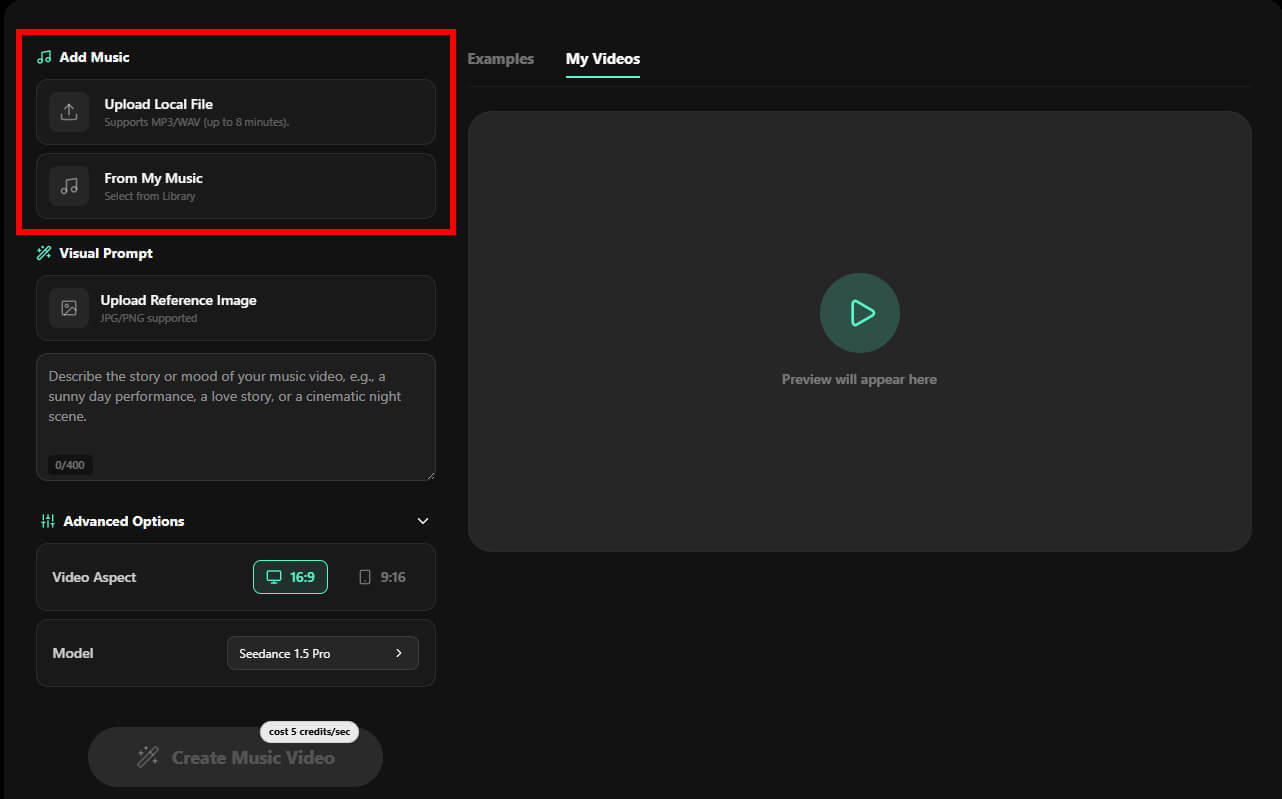
Task: Click the 0/400 character counter
Action: tap(70, 465)
